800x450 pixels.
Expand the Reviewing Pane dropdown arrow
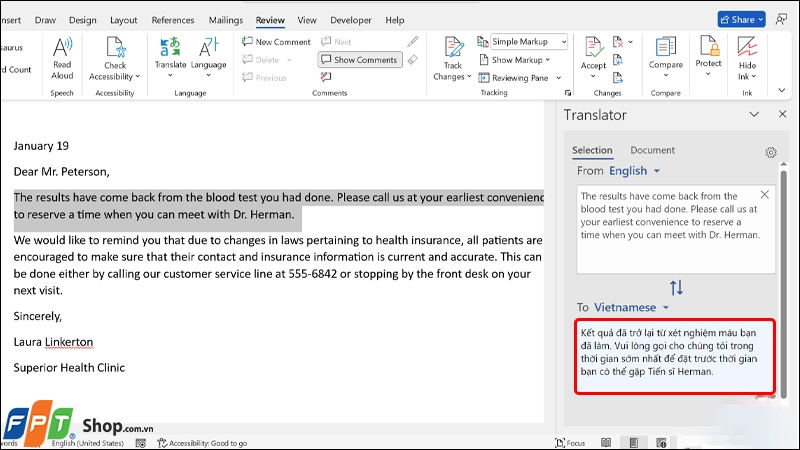(559, 78)
